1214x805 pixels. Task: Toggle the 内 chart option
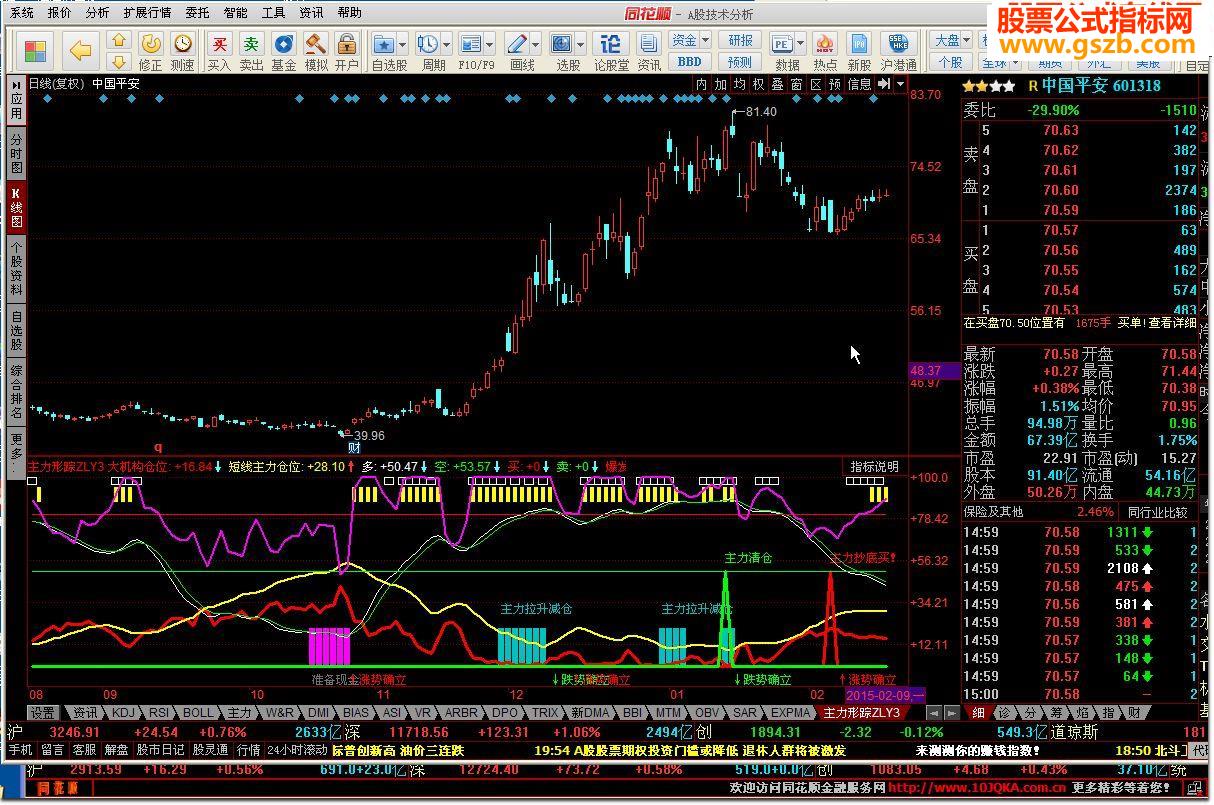click(702, 85)
